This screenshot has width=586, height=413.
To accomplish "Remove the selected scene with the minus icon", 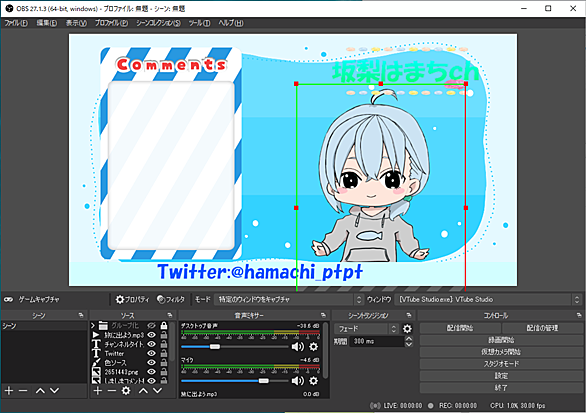I will [23, 391].
